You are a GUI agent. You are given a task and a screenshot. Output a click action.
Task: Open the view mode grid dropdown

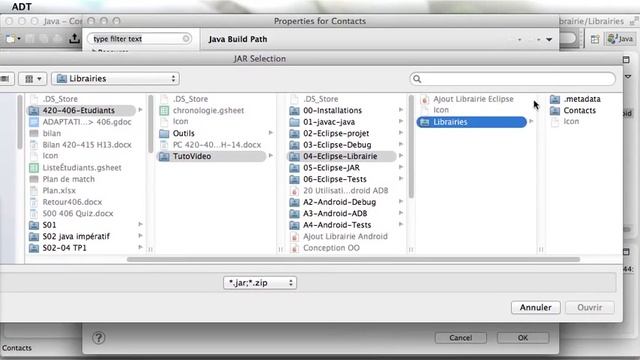pos(33,78)
